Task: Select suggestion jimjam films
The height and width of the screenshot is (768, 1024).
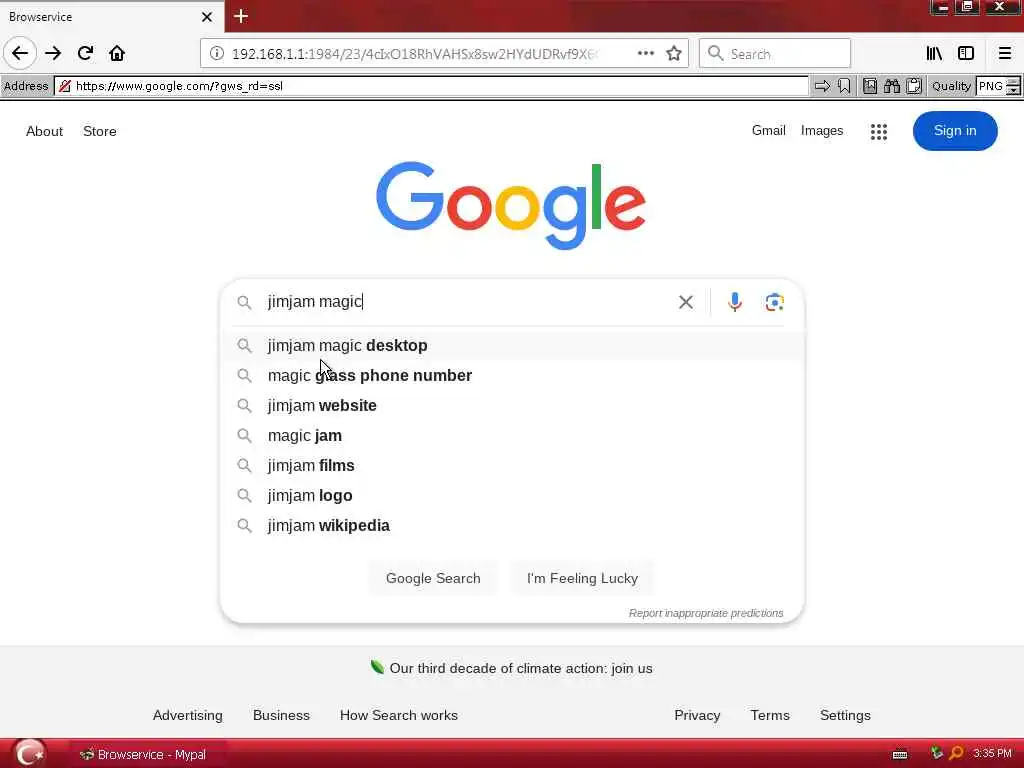Action: [512, 466]
